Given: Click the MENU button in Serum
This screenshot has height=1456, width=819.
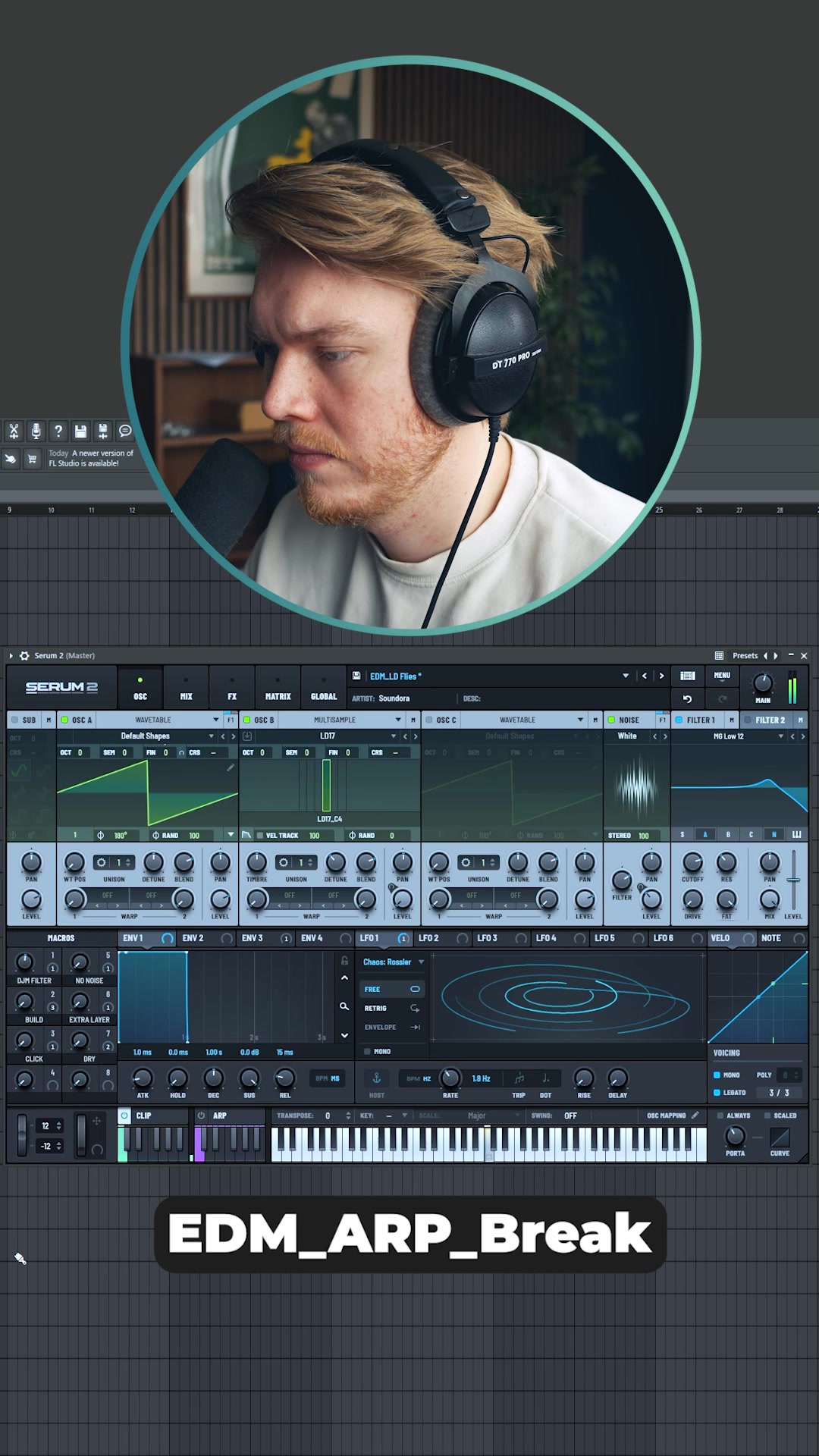Looking at the screenshot, I should (722, 676).
